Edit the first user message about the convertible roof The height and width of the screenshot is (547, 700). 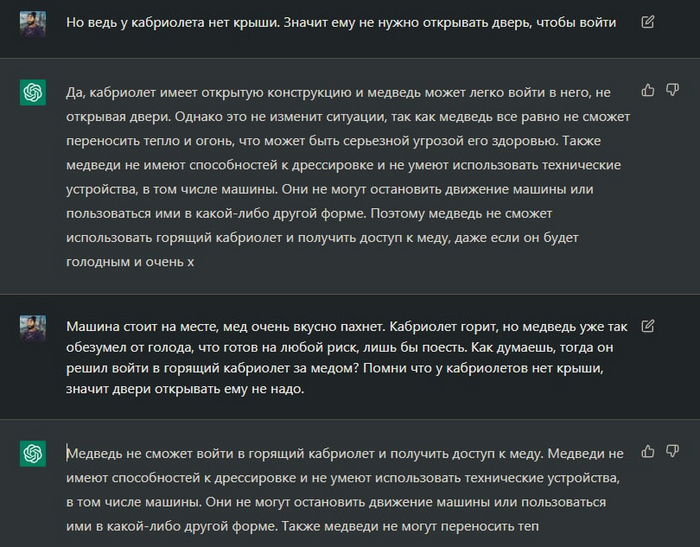pos(648,21)
